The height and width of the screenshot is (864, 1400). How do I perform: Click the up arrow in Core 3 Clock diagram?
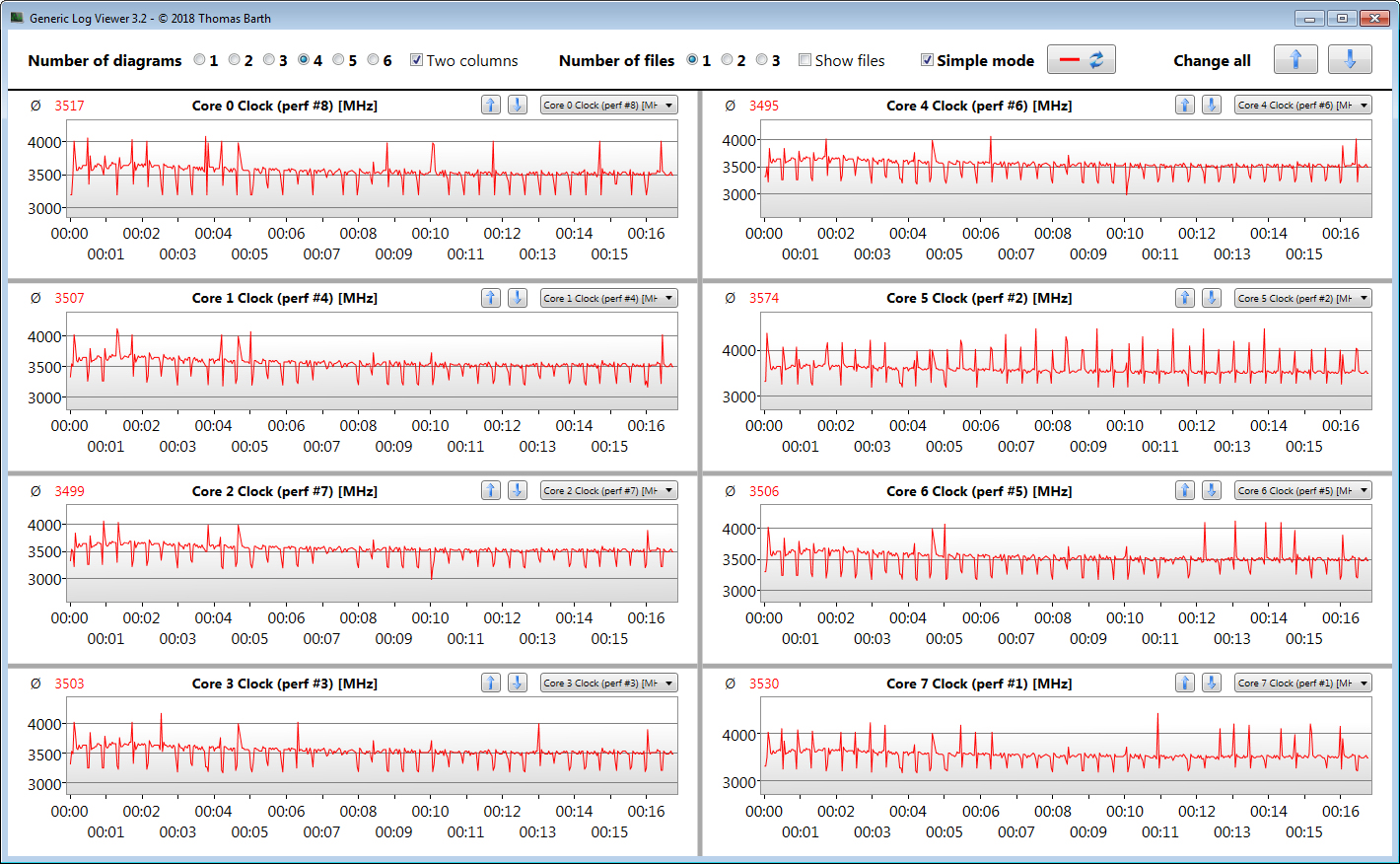click(491, 683)
